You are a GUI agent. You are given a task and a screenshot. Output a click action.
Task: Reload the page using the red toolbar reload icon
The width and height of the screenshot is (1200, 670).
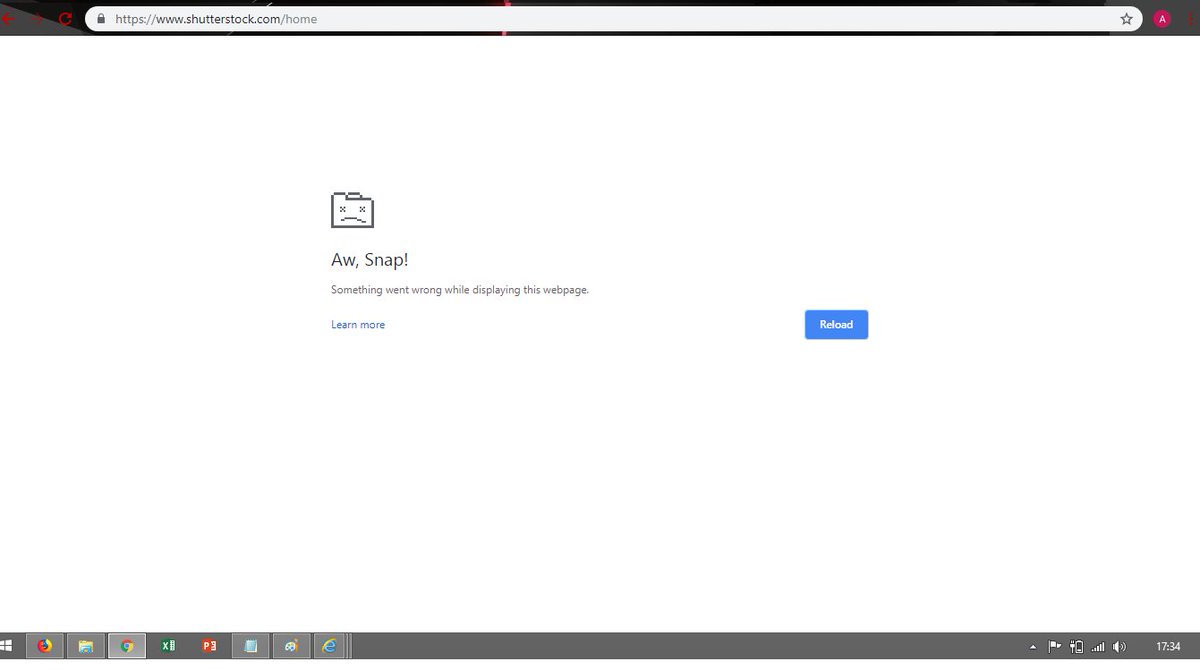pos(66,19)
